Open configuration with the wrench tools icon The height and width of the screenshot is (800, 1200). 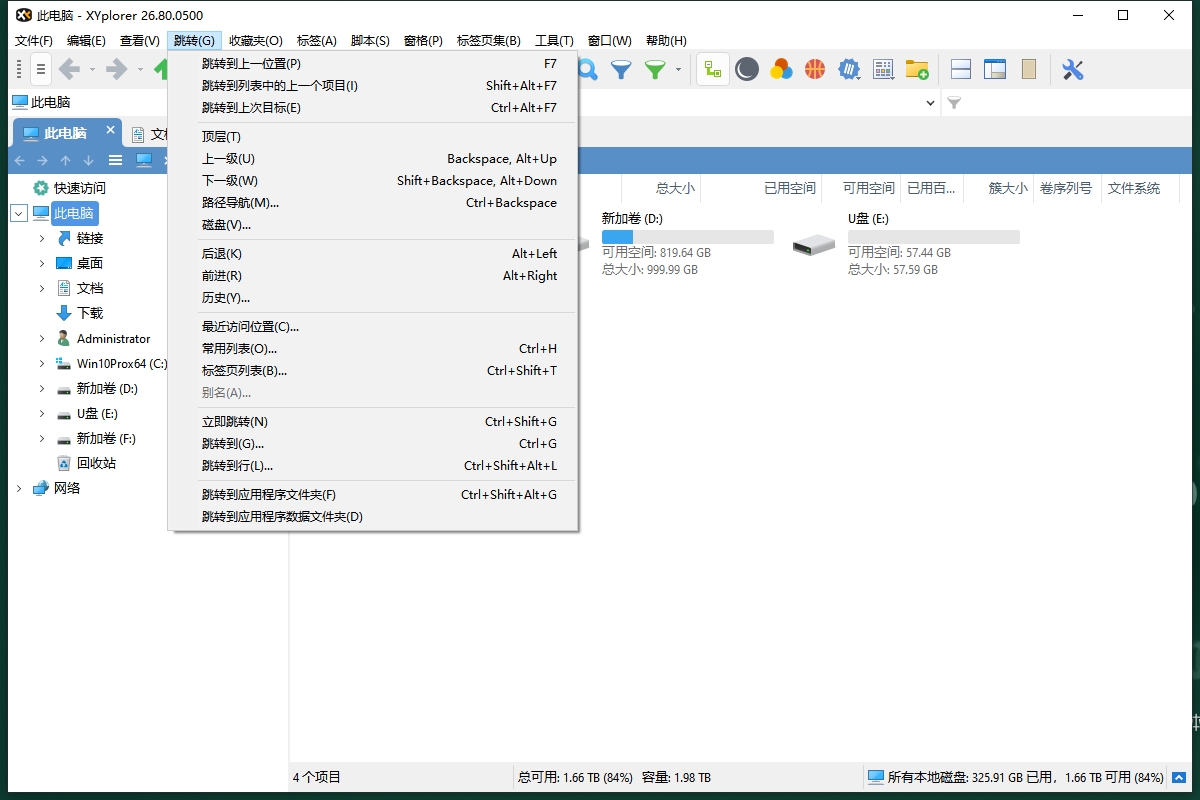[x=1073, y=69]
